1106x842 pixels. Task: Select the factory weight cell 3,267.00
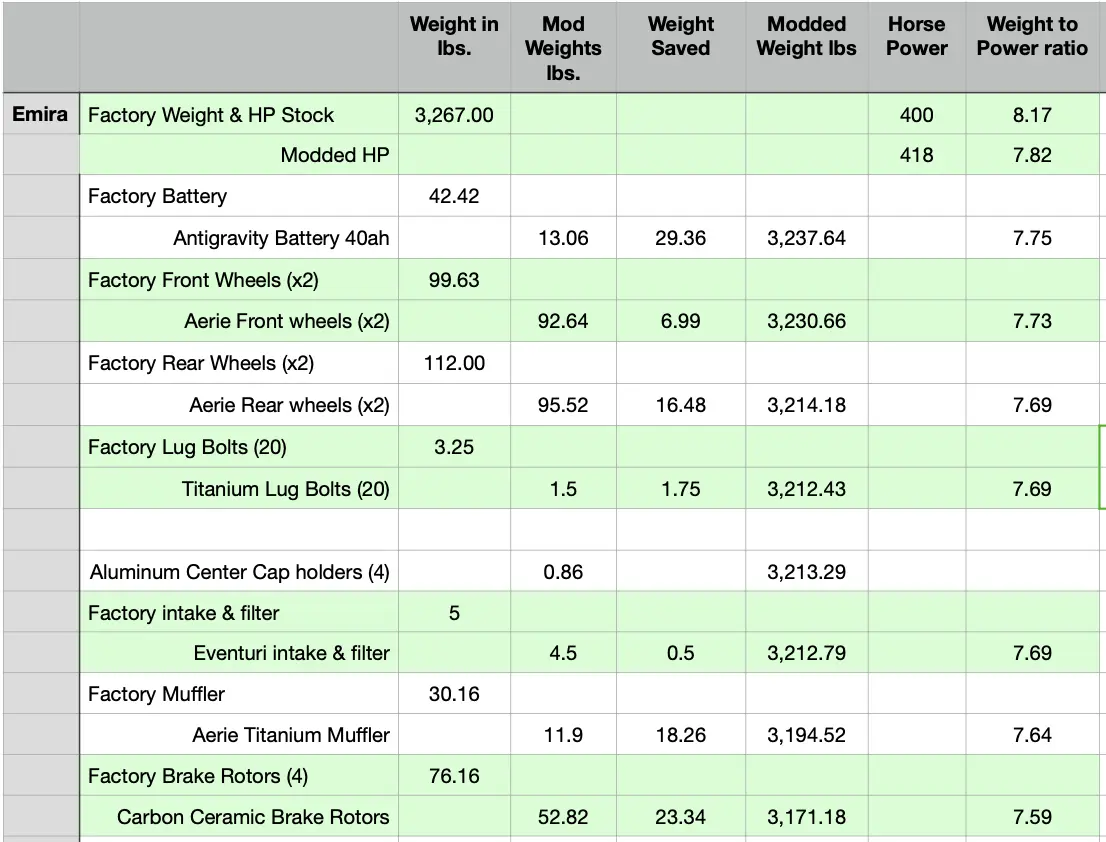[x=454, y=115]
